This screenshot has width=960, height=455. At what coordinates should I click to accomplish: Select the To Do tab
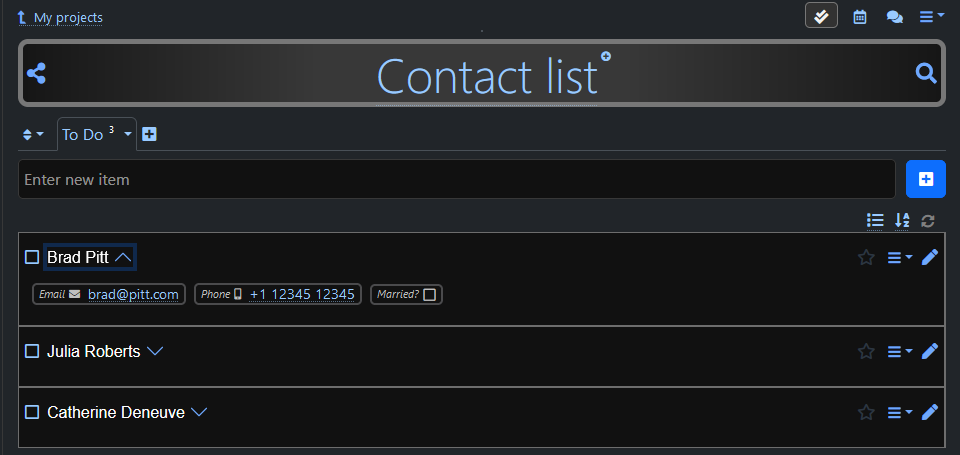pos(83,134)
